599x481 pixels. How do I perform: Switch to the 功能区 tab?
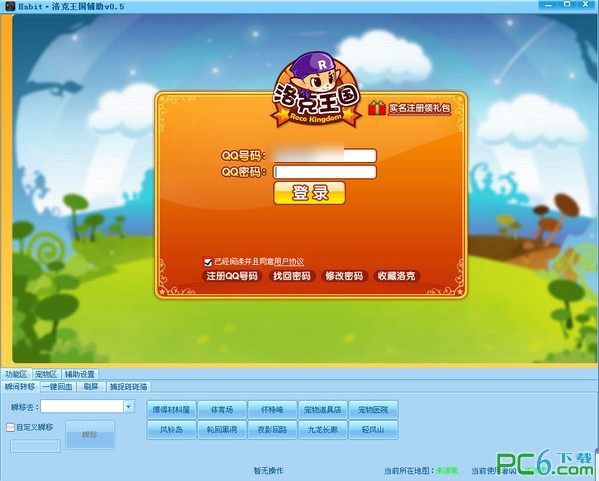pos(16,374)
